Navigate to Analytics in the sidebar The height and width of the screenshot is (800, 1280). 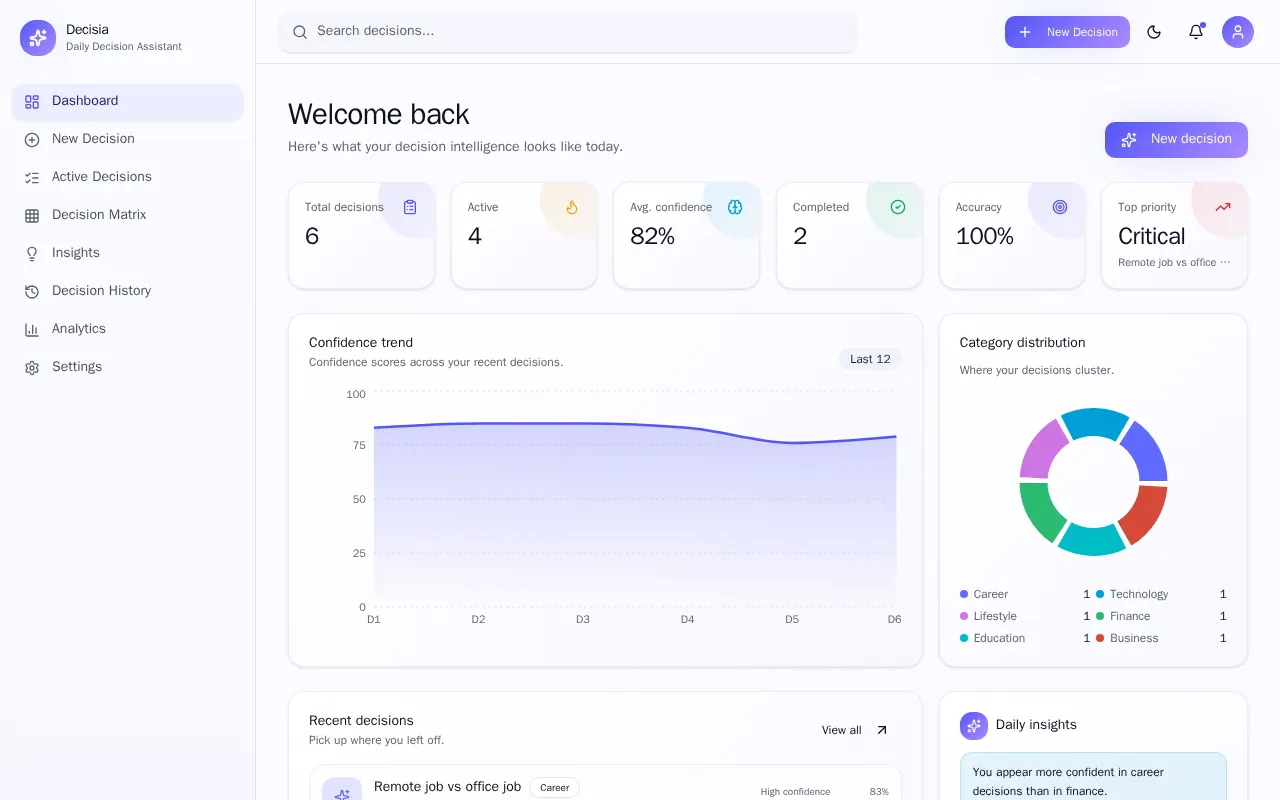click(x=128, y=329)
